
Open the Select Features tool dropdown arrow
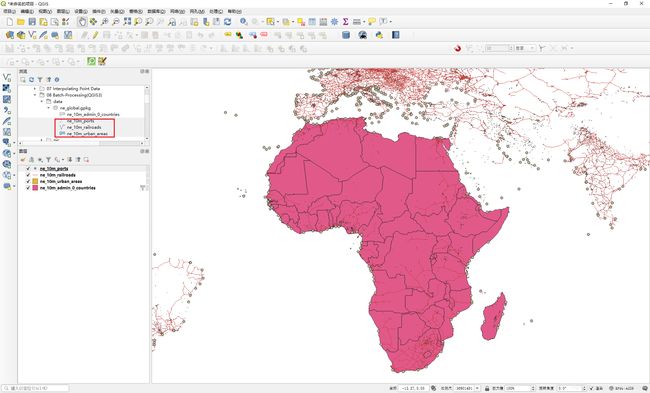(278, 22)
